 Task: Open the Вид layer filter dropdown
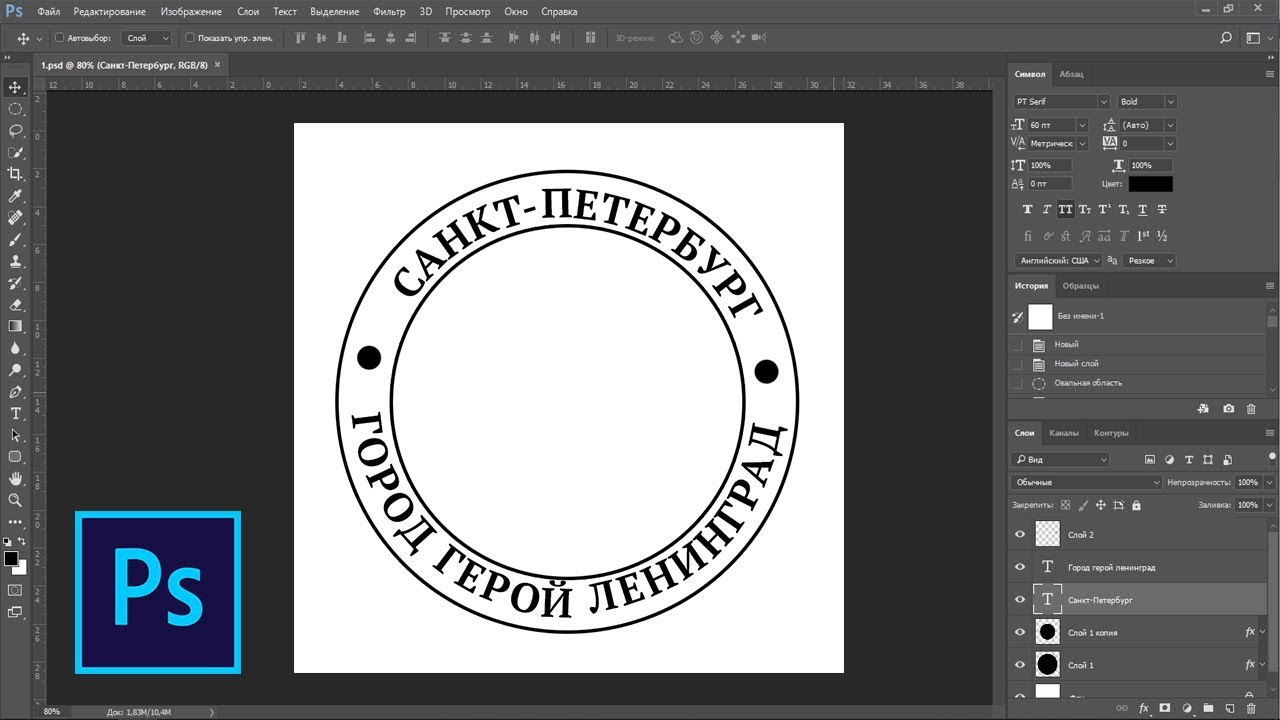(1060, 460)
